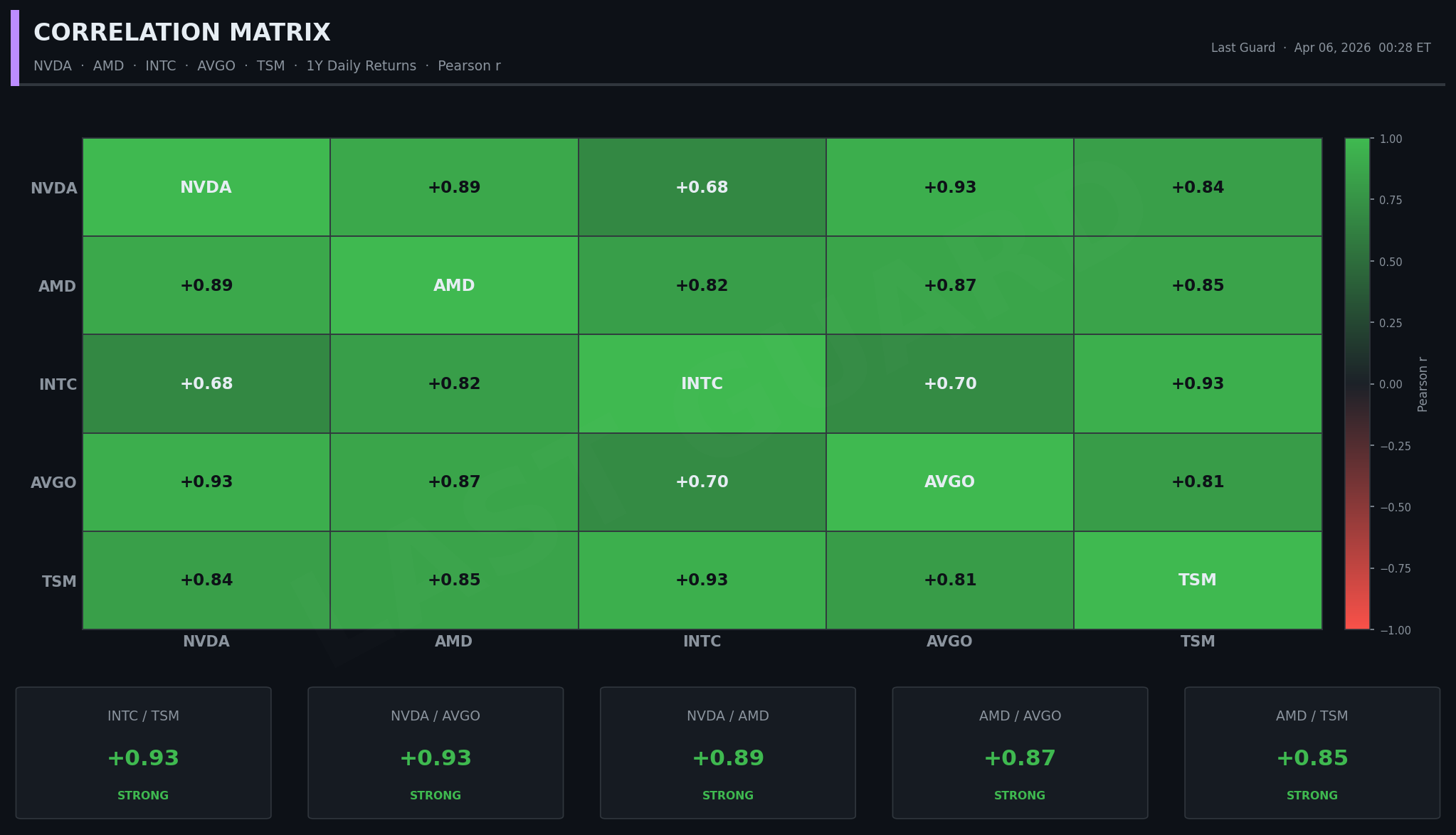Click TSM row, NVDA column +0.84 cell

pyautogui.click(x=206, y=580)
